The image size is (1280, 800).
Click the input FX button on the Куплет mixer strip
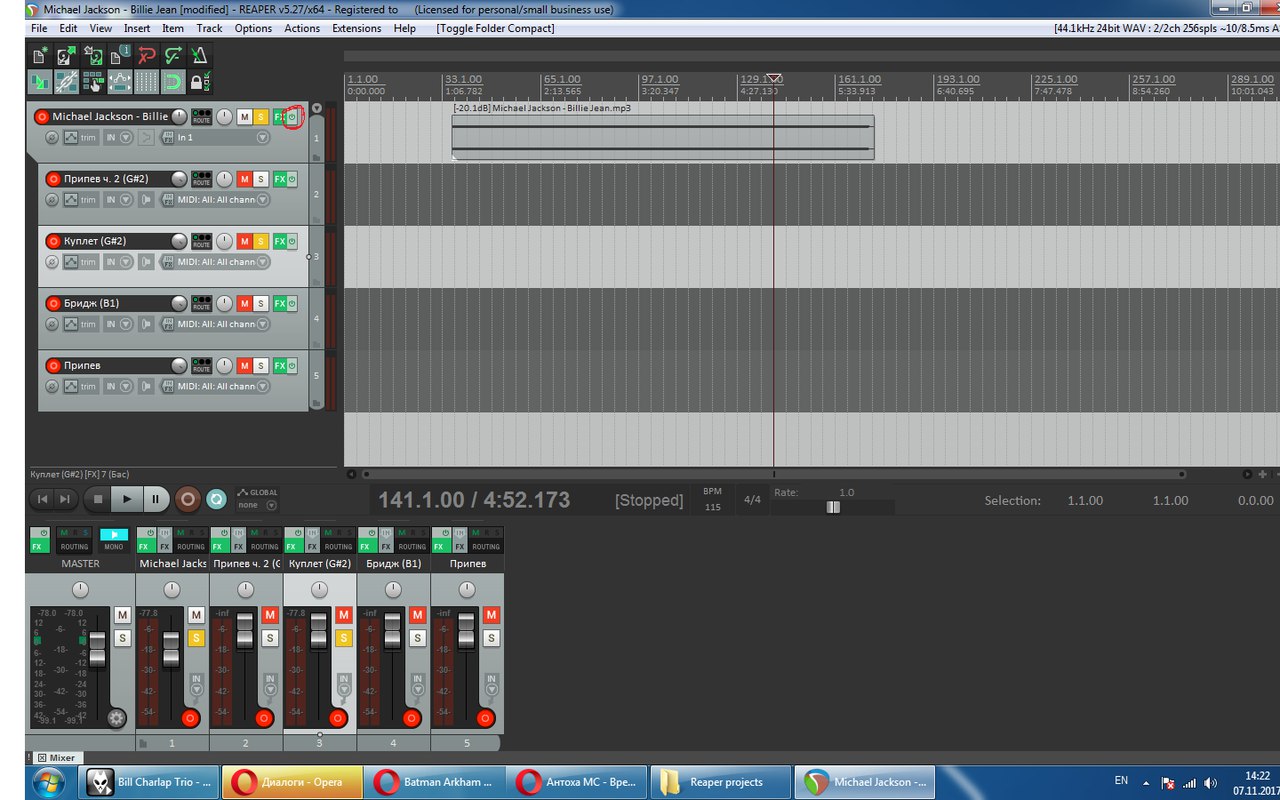(x=312, y=547)
